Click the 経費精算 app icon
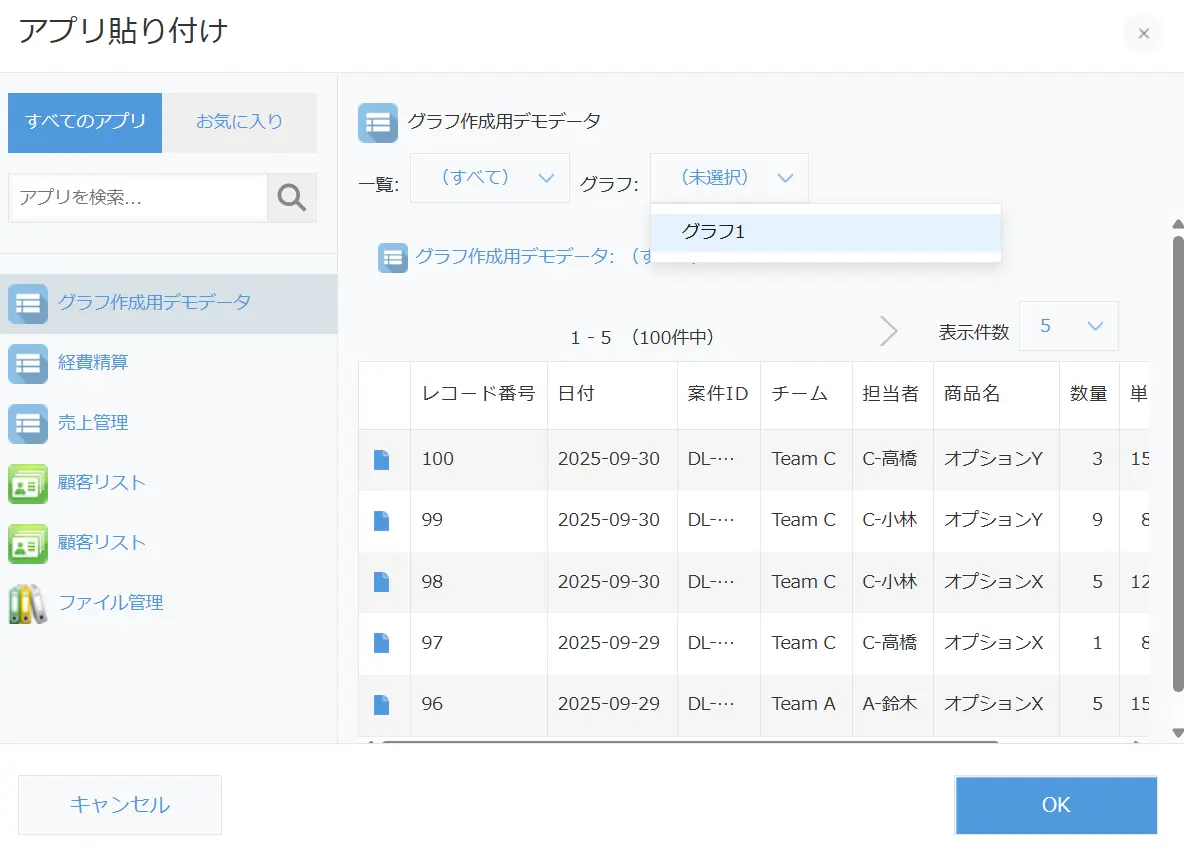1184x846 pixels. tap(28, 363)
